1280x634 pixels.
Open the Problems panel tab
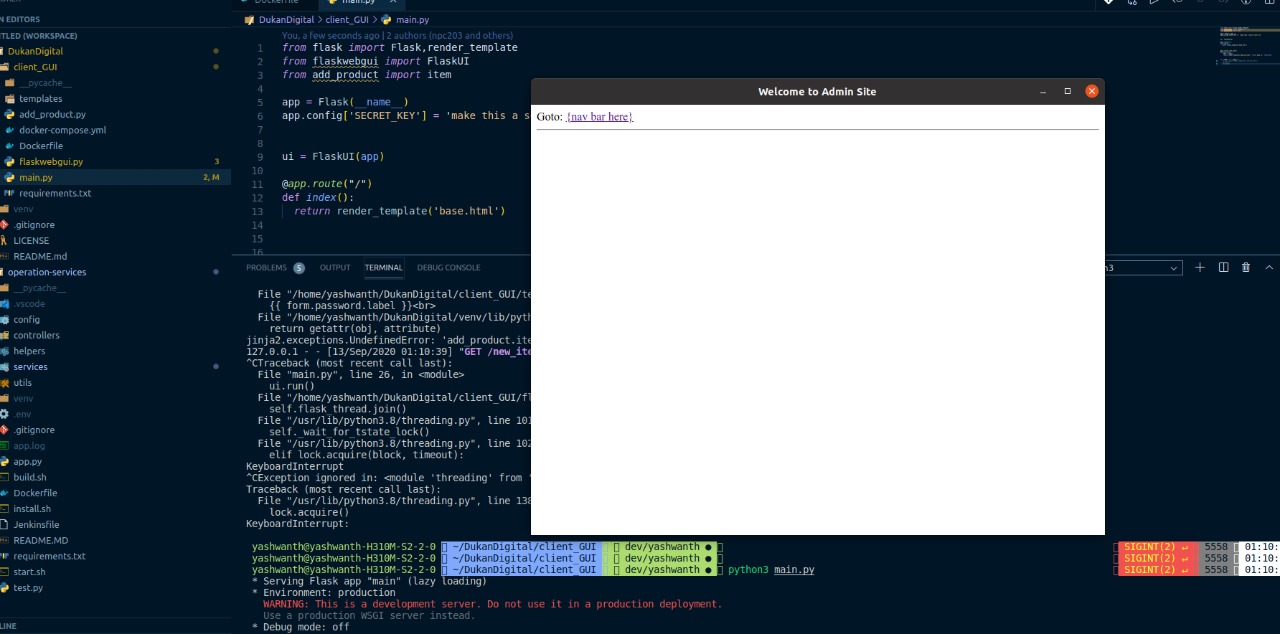(275, 267)
